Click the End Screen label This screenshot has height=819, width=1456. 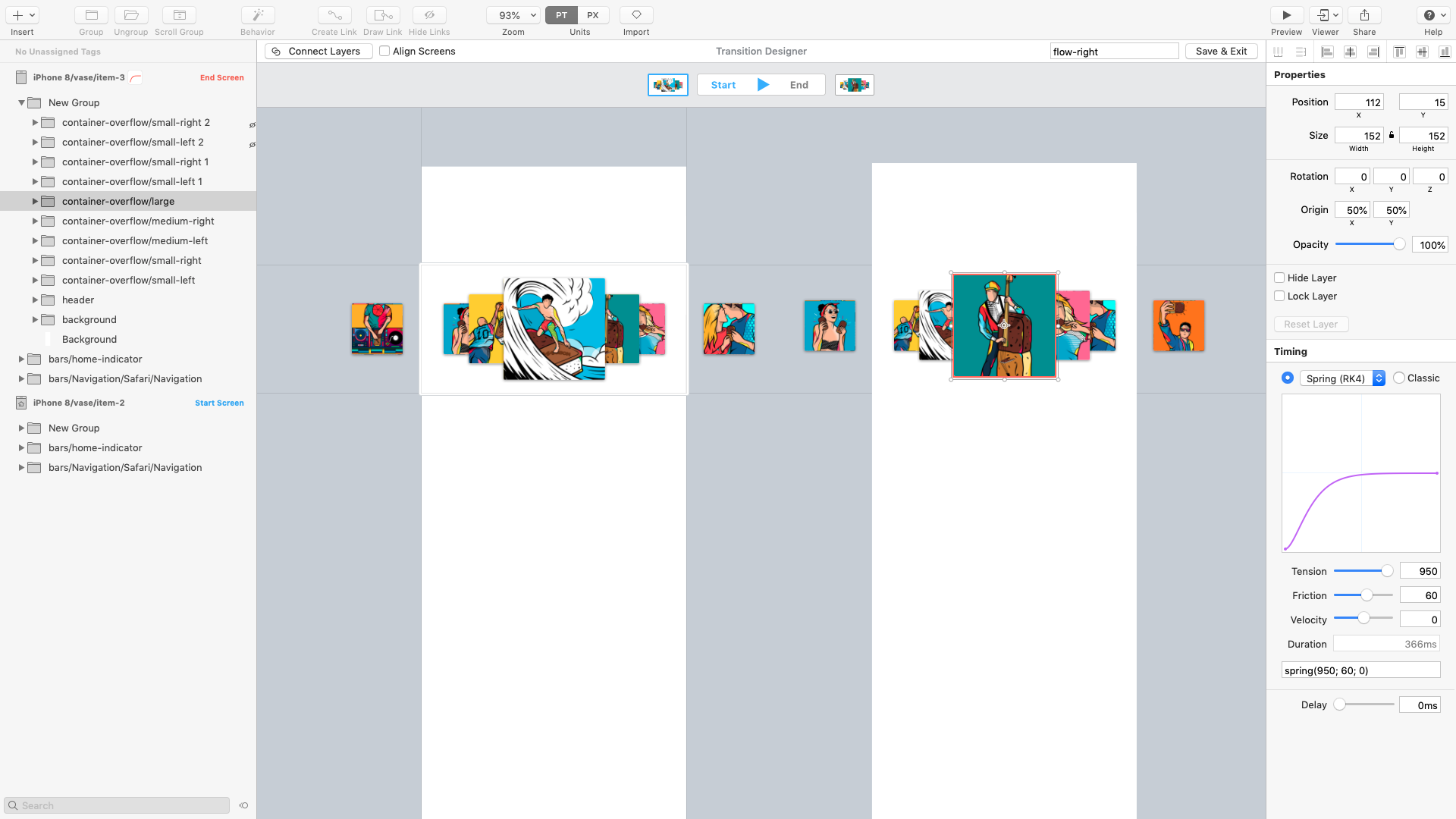click(222, 77)
